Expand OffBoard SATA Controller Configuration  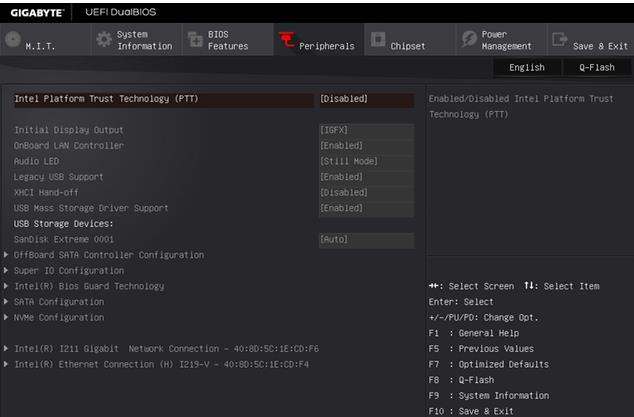(108, 255)
